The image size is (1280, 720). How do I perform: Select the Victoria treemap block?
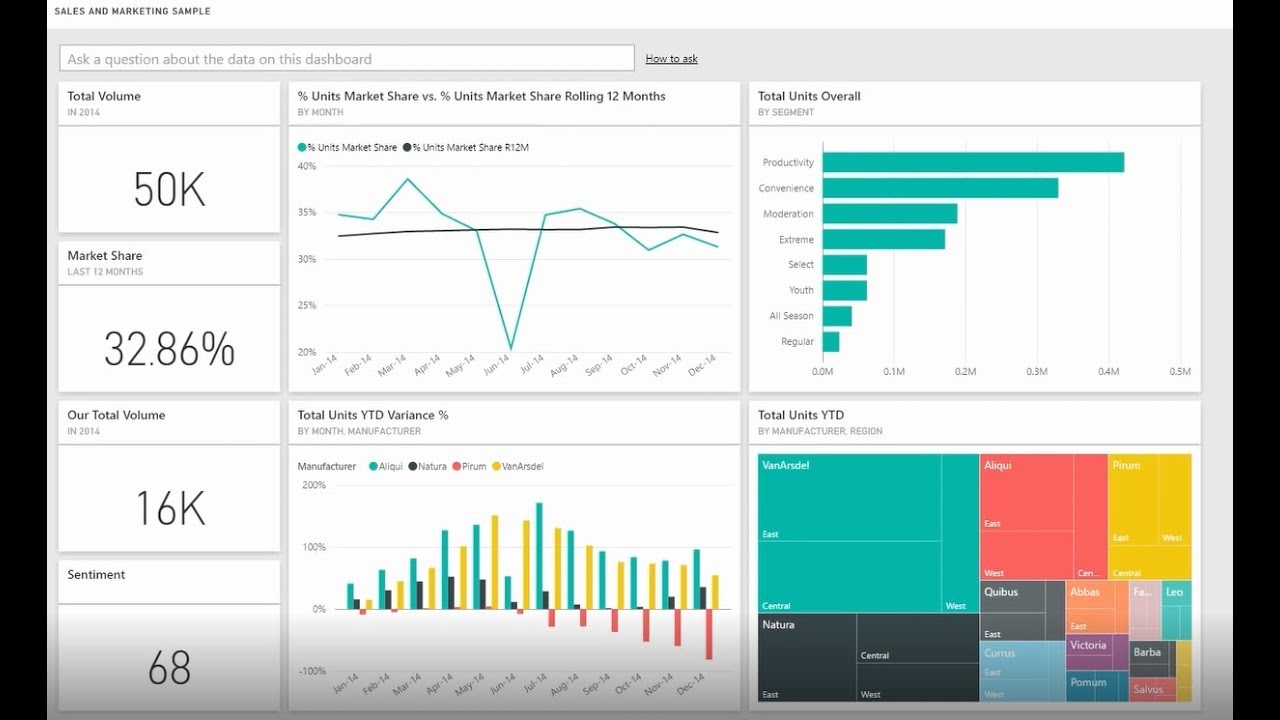click(x=1097, y=653)
